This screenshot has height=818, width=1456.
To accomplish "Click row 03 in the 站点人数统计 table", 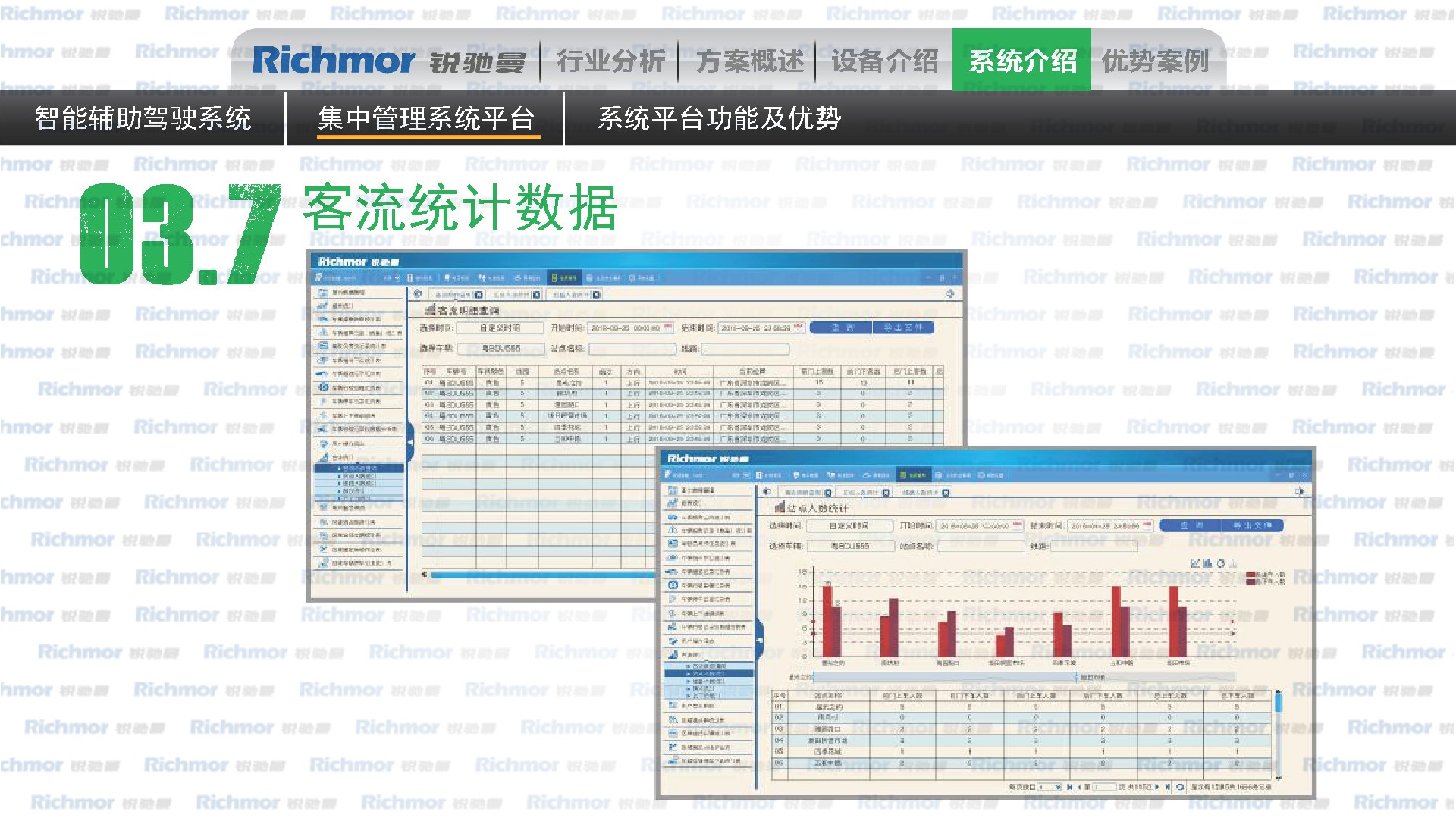I will click(x=1021, y=729).
